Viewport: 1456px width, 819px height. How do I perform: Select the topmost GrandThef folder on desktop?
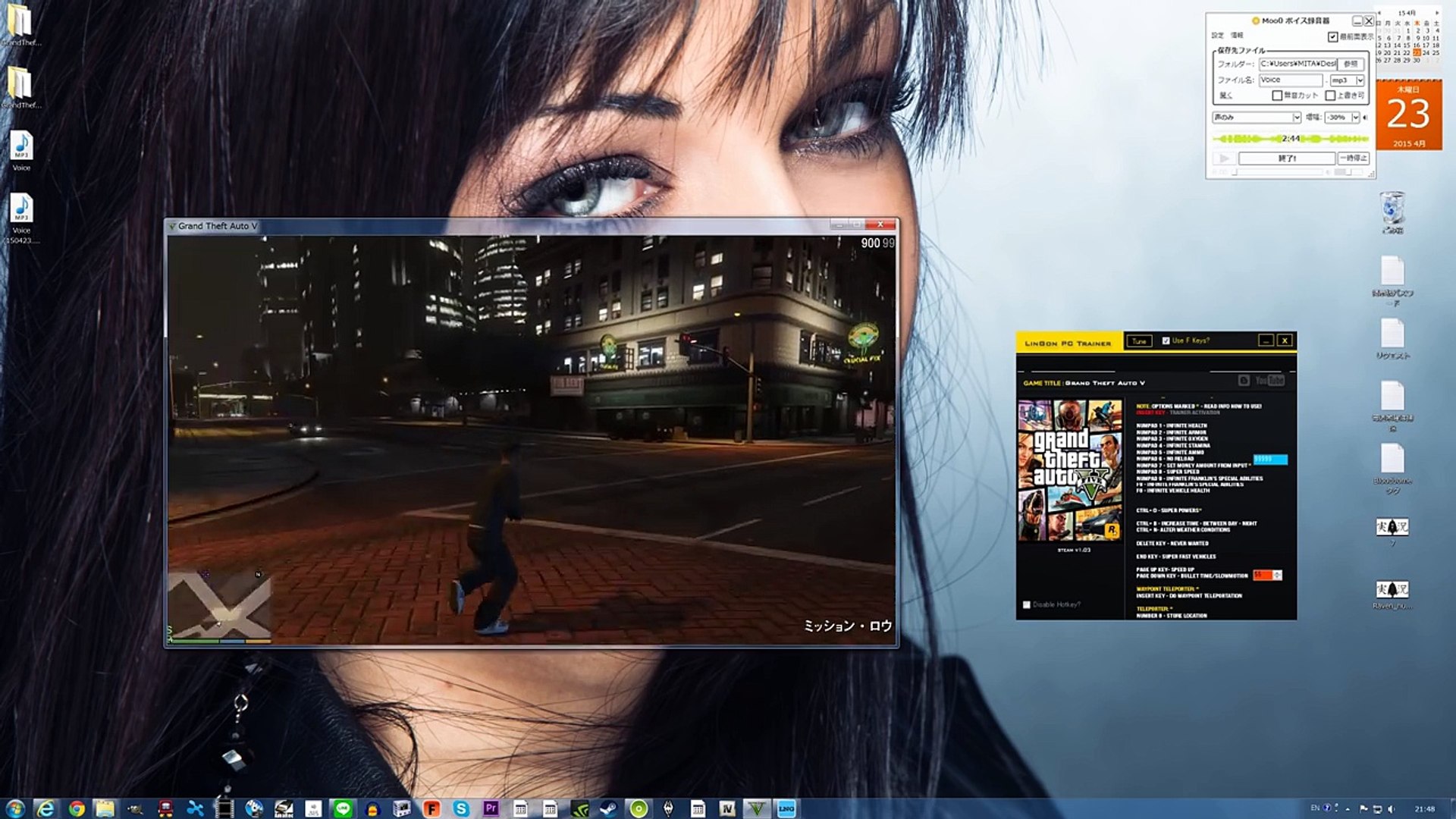[x=20, y=26]
